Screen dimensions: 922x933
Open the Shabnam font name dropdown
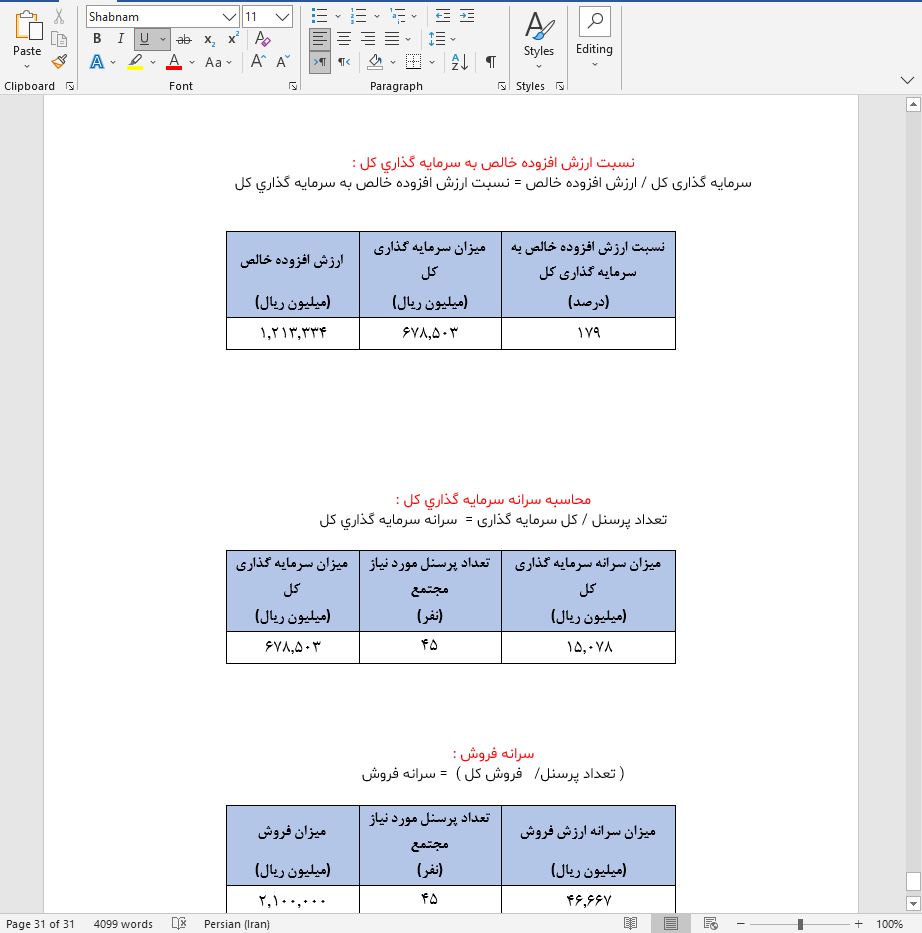coord(229,17)
